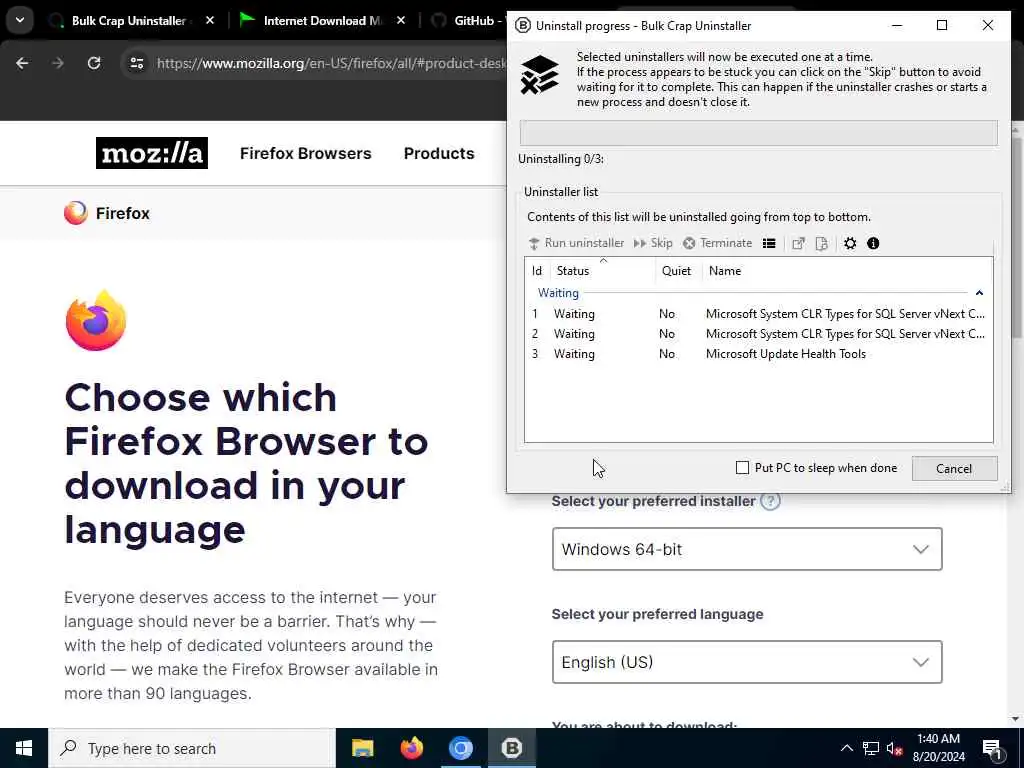The image size is (1024, 768).
Task: Click the Terminate toolbar button
Action: click(x=718, y=243)
